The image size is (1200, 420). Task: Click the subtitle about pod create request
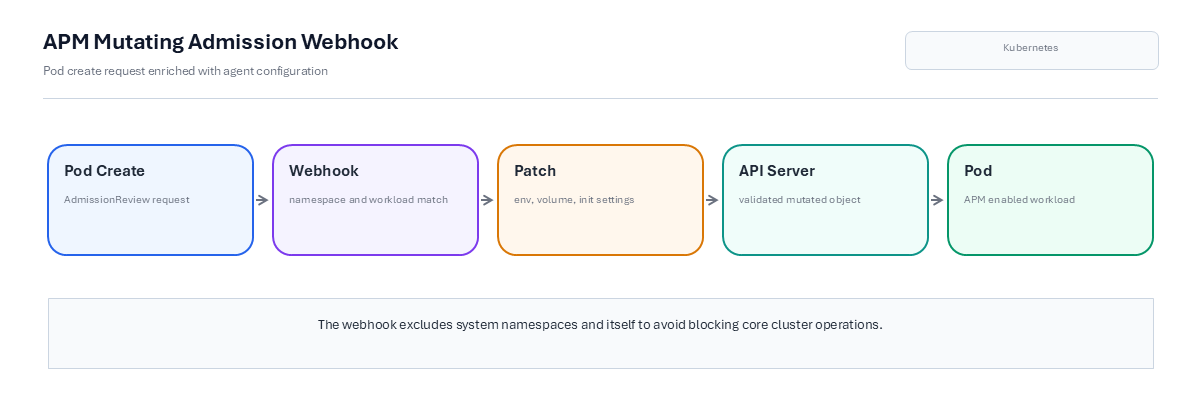tap(186, 71)
